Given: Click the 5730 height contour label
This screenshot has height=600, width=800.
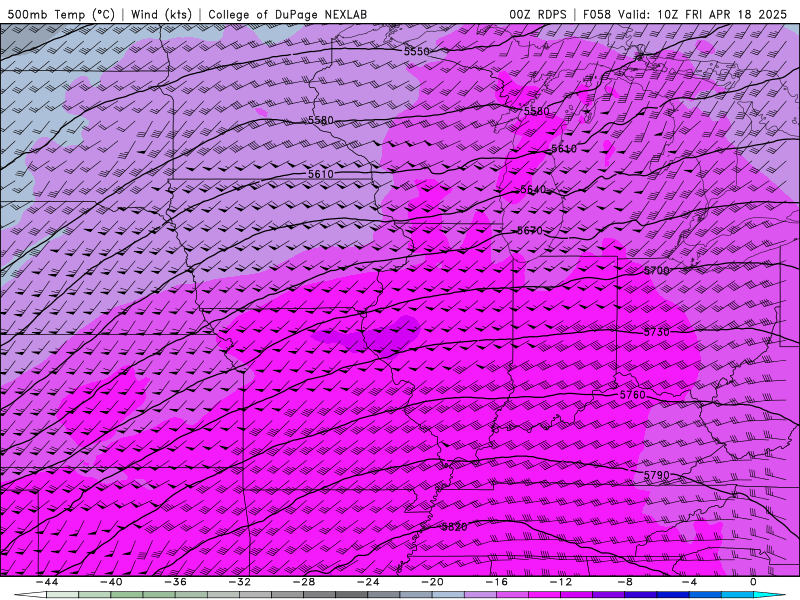Looking at the screenshot, I should 657,332.
